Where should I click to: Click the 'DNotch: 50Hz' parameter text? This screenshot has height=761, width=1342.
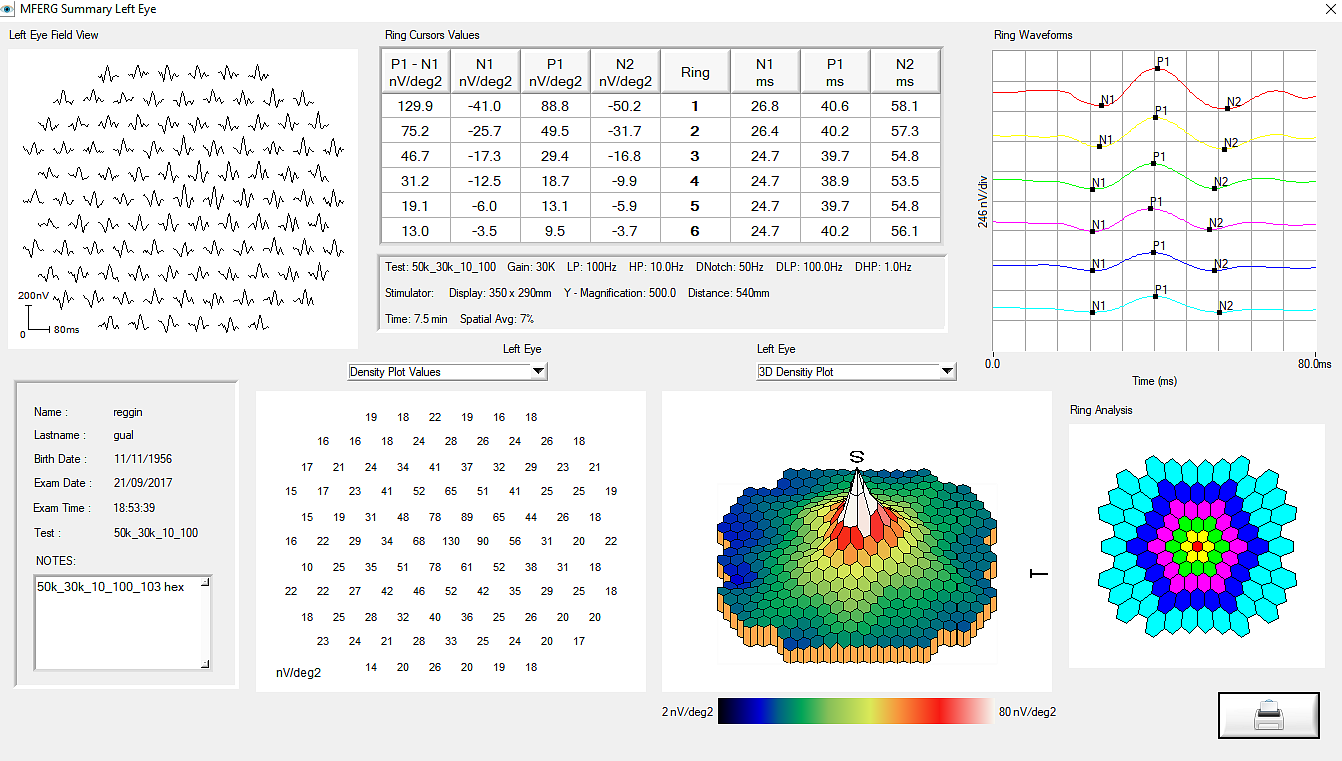pos(730,267)
